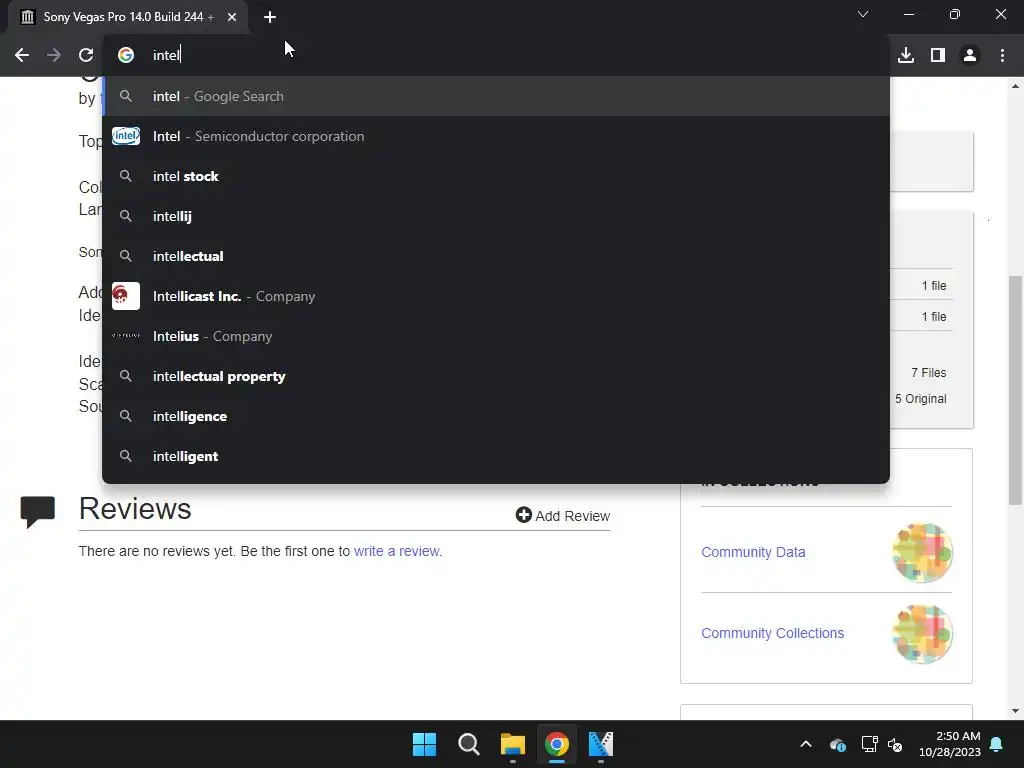Screen dimensions: 1024x768
Task: Click the Chrome taskbar icon
Action: click(x=557, y=744)
